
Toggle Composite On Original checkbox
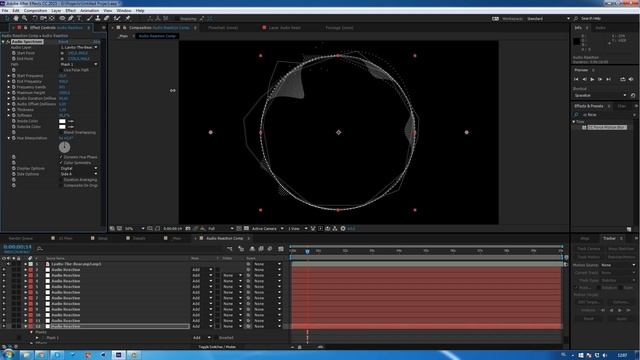tap(61, 186)
